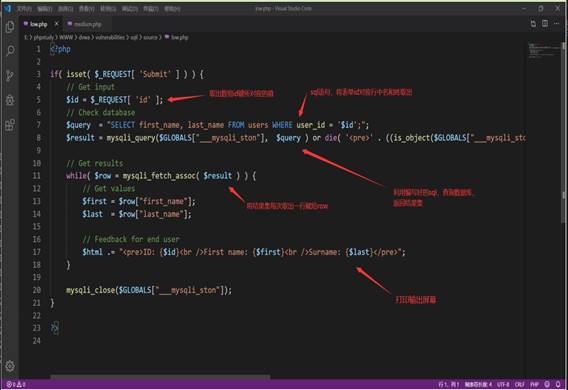This screenshot has height=390, width=568.
Task: Click the $last variable on line 14
Action: pyautogui.click(x=92, y=214)
